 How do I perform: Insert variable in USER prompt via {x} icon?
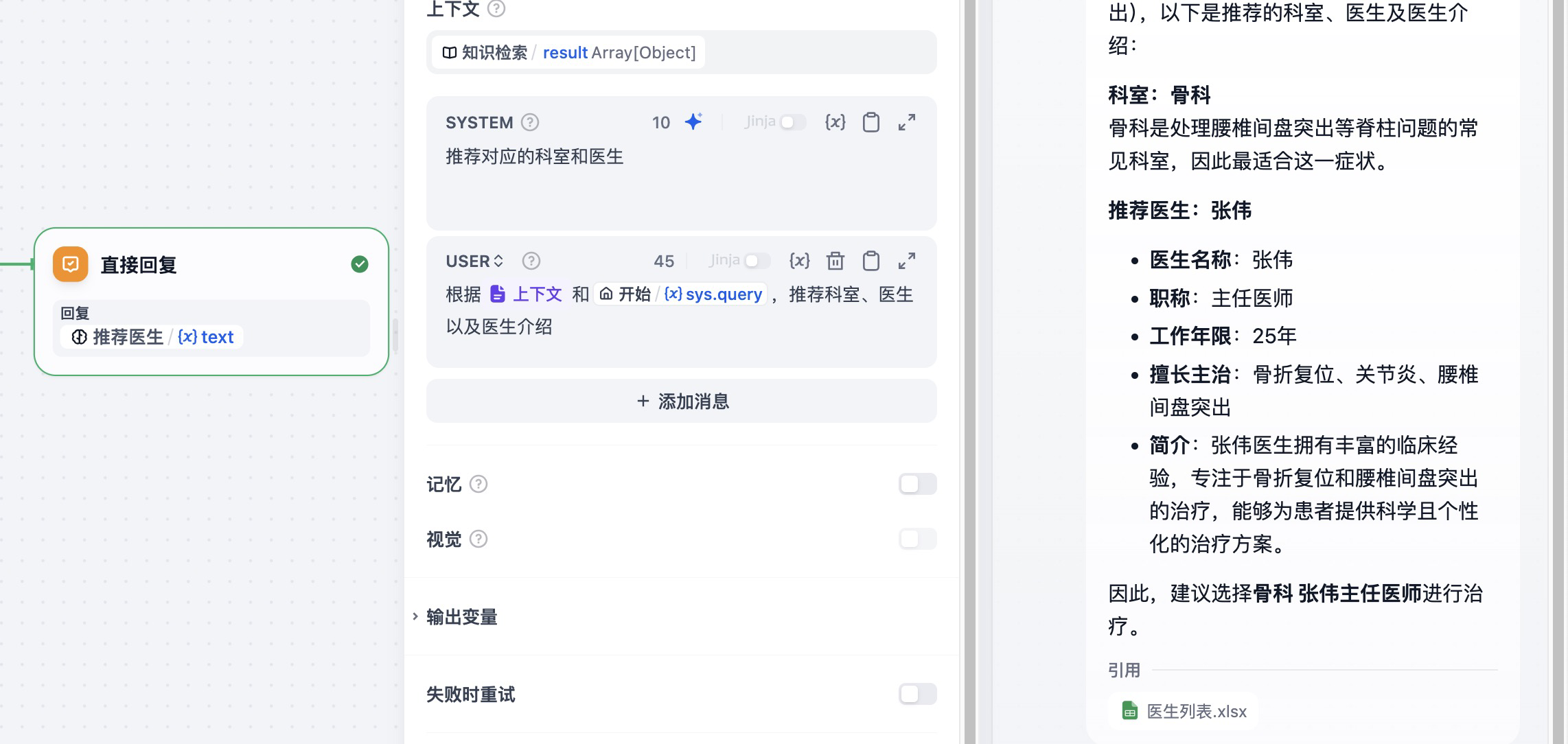799,261
